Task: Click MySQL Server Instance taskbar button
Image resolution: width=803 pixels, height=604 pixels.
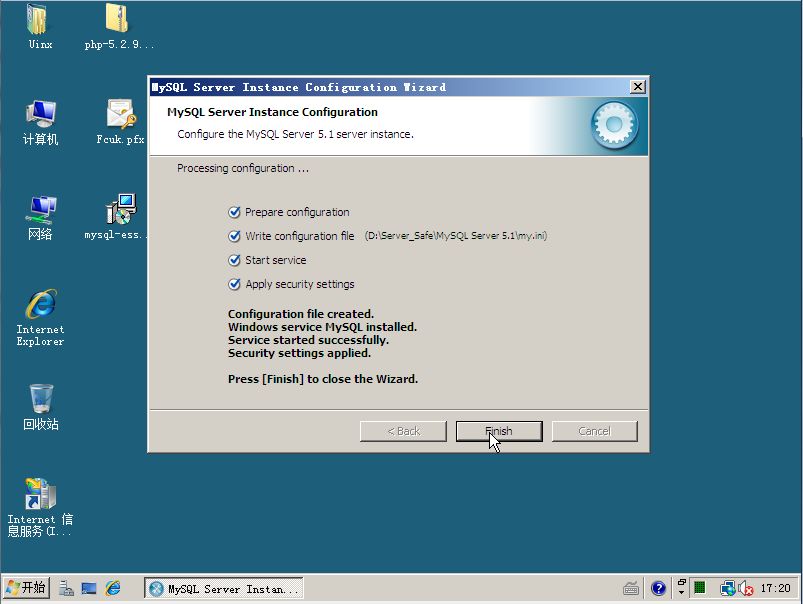Action: [x=224, y=589]
